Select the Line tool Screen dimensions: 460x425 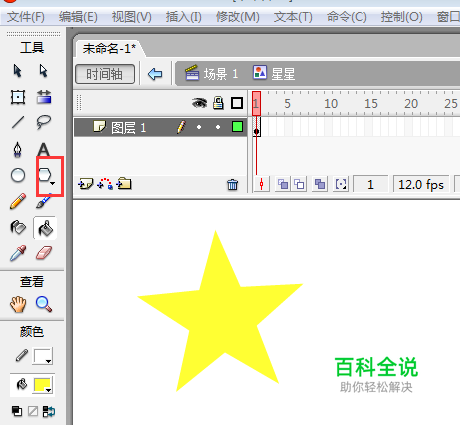18,122
